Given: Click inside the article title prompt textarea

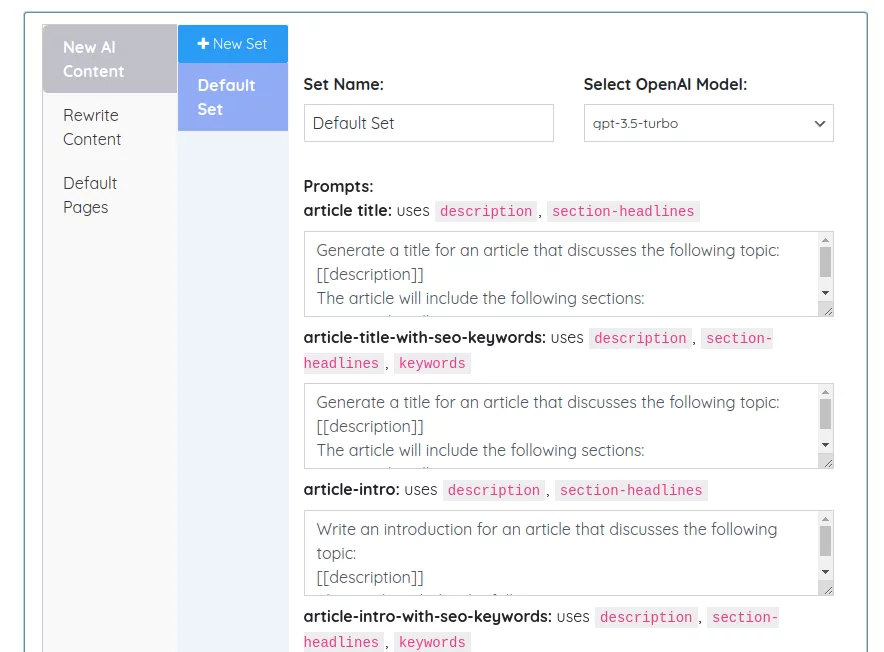Looking at the screenshot, I should point(561,274).
